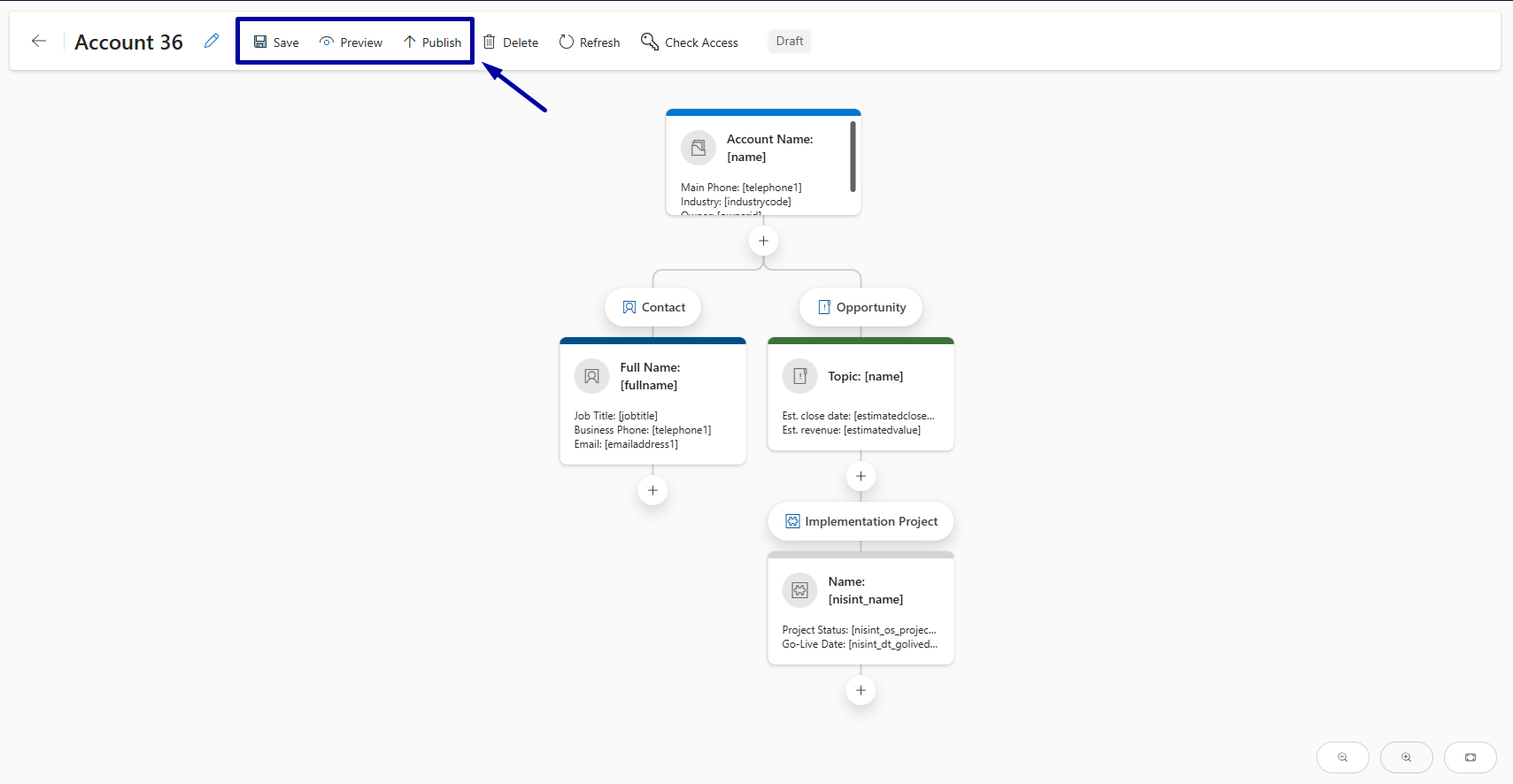This screenshot has height=784, width=1513.
Task: Click the zoom out magnifier icon
Action: point(1343,757)
